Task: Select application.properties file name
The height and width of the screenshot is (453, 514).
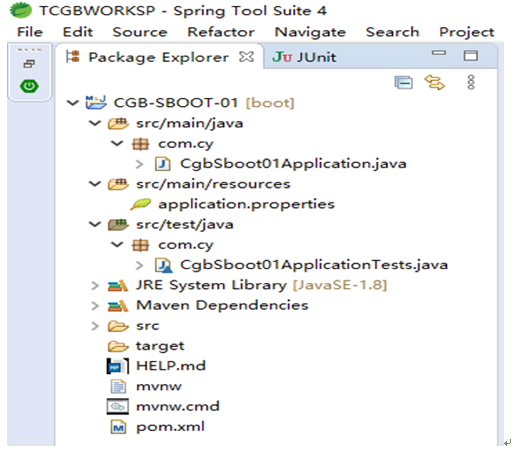Action: pyautogui.click(x=246, y=205)
